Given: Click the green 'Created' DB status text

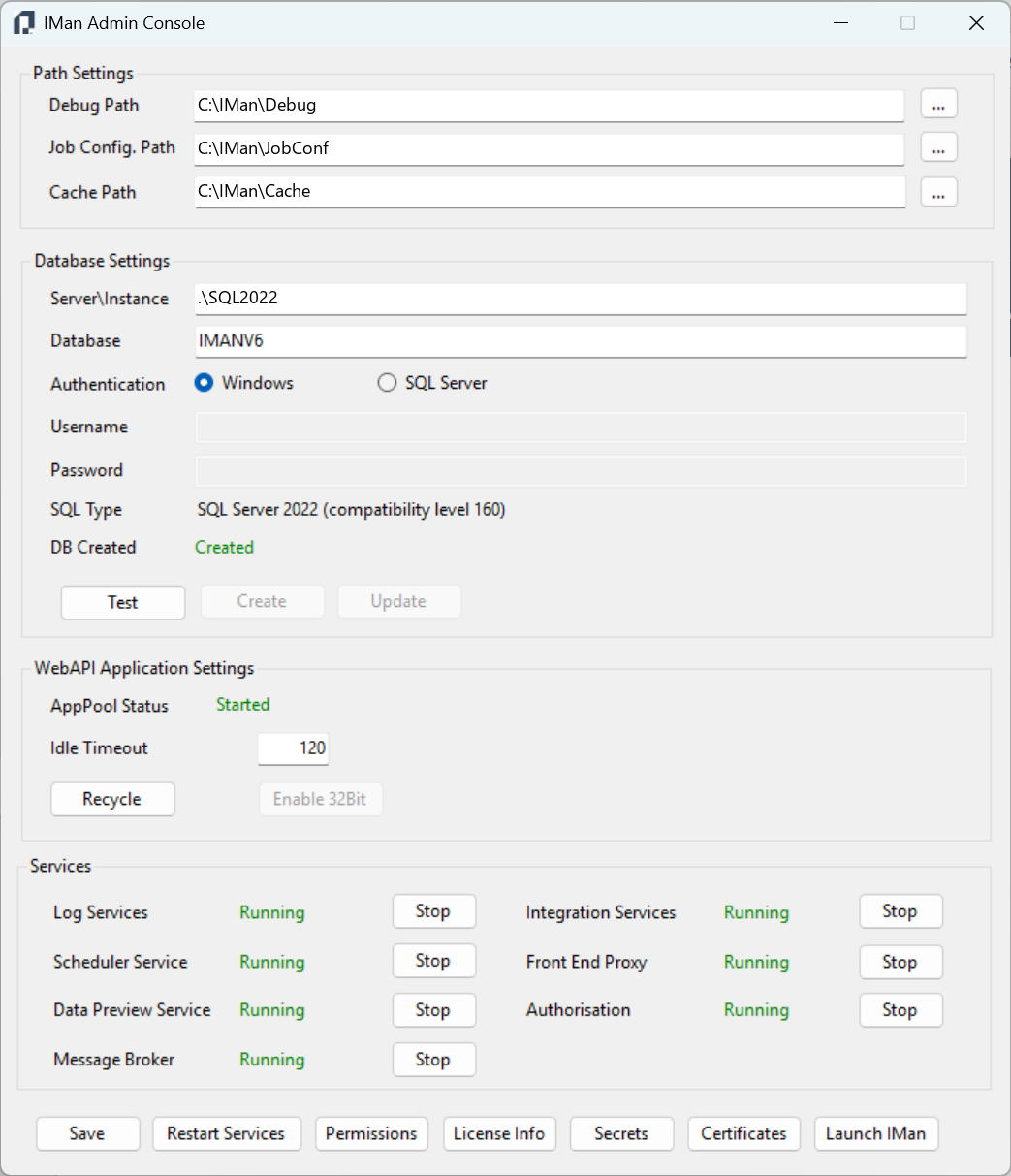Looking at the screenshot, I should 225,548.
